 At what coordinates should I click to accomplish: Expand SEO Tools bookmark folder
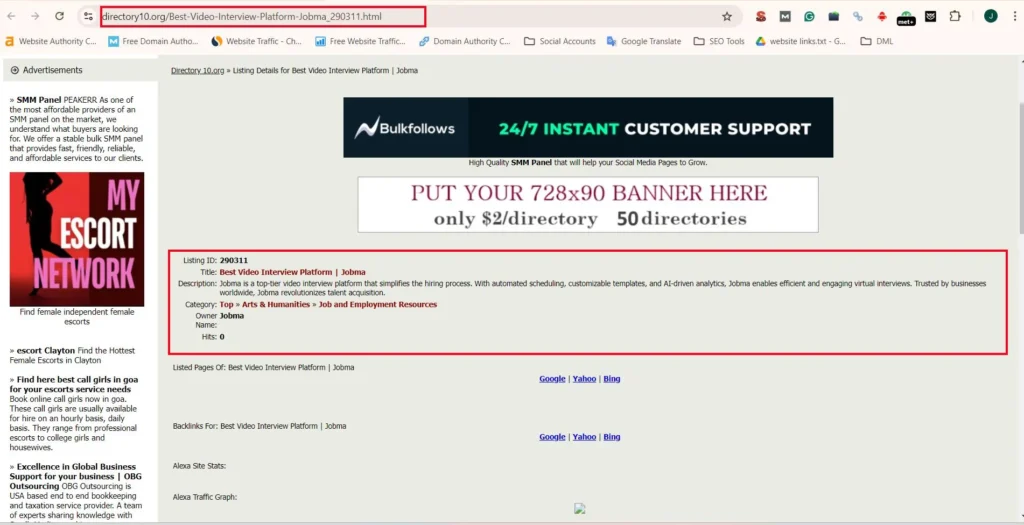(718, 41)
